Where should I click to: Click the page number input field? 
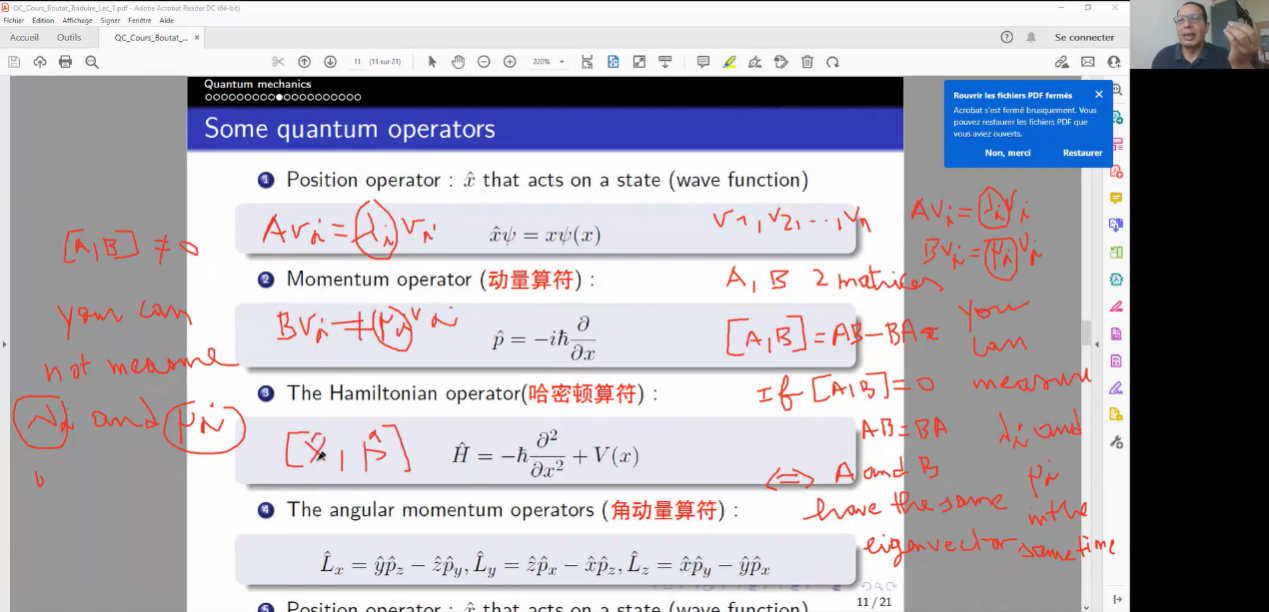[x=357, y=62]
